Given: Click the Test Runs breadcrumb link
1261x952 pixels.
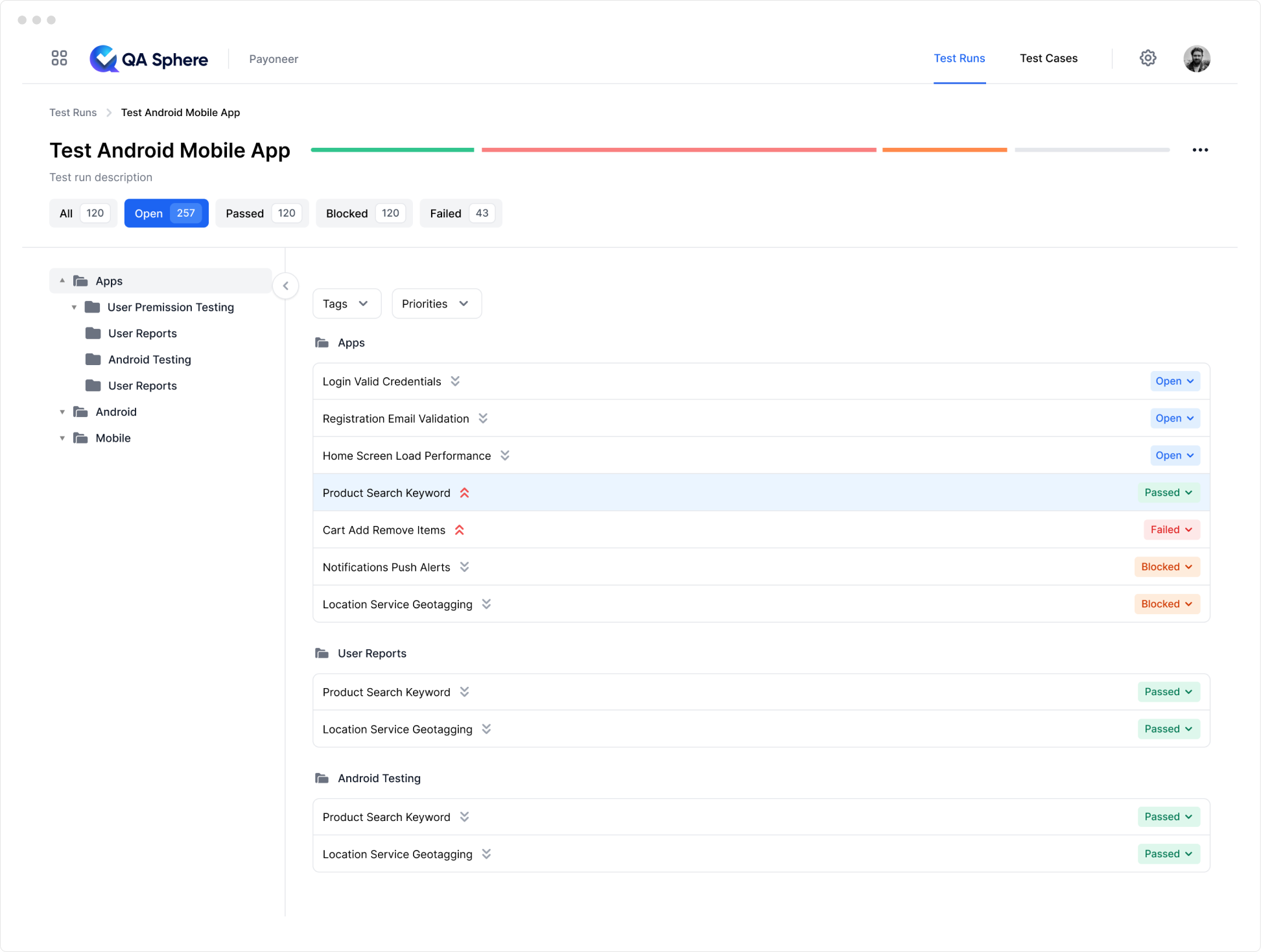Looking at the screenshot, I should click(73, 112).
